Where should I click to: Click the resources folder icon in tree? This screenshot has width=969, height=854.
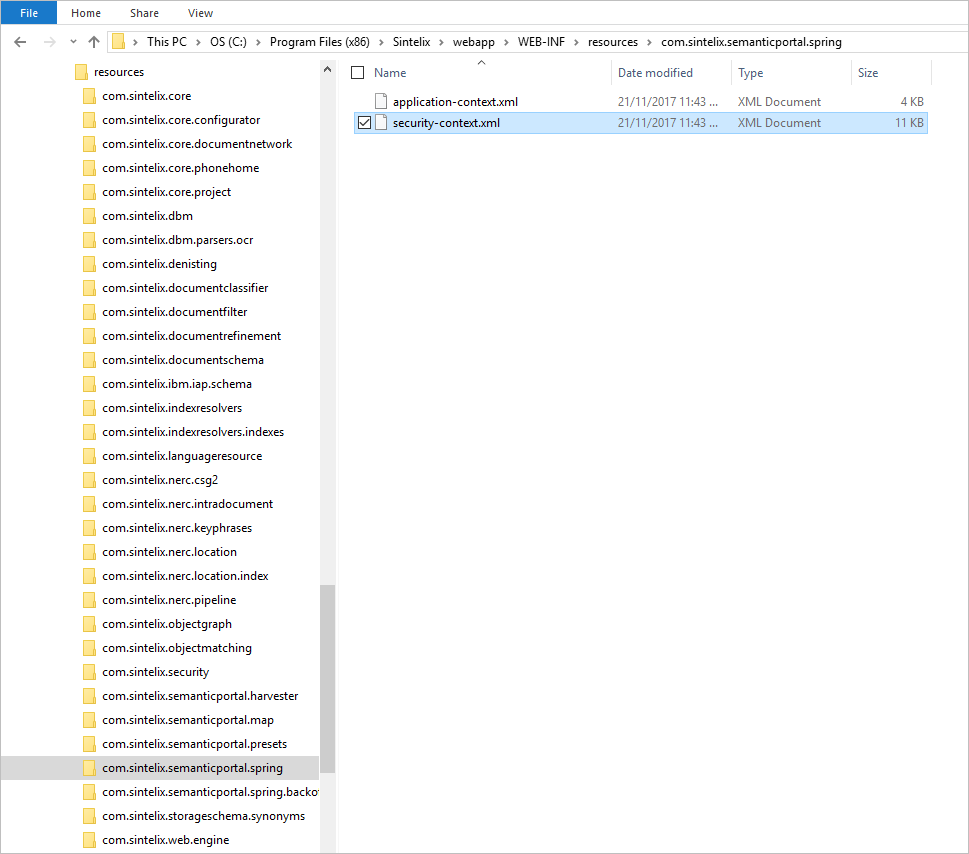click(82, 72)
